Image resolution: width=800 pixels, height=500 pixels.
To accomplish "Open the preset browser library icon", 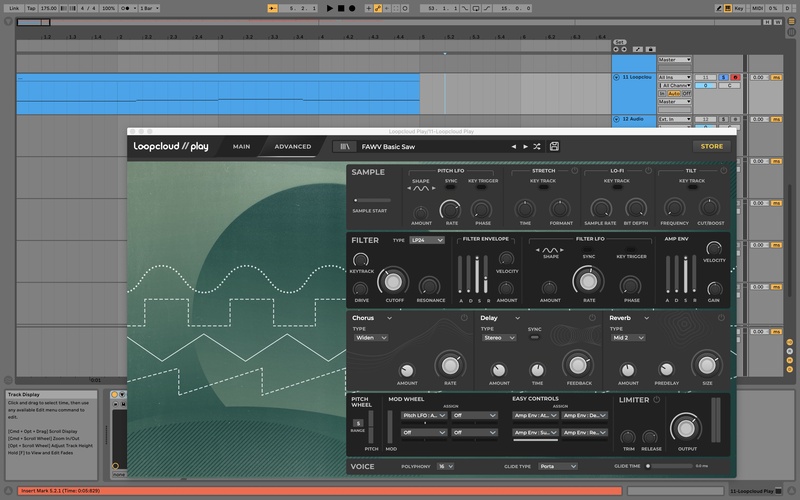I will click(x=343, y=146).
